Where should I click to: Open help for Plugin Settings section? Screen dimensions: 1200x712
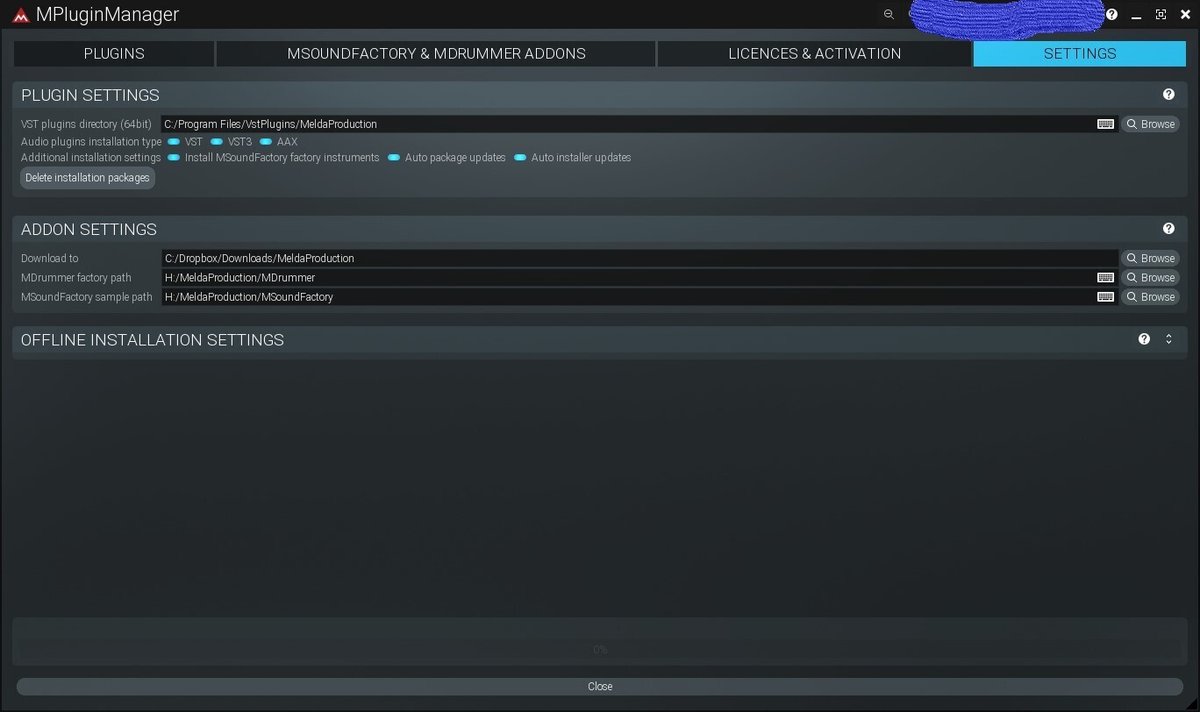pos(1168,95)
